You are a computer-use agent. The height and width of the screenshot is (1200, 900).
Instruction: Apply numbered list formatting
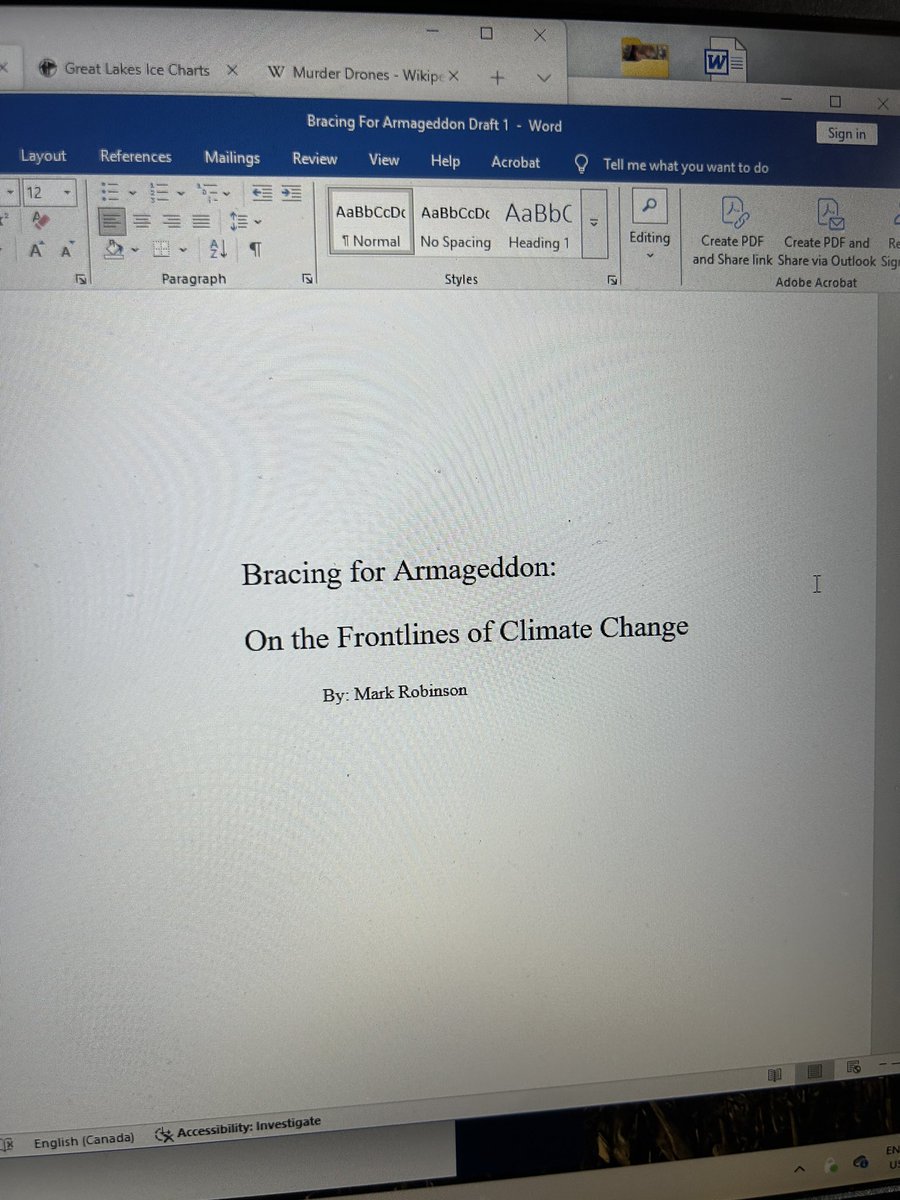[x=162, y=192]
